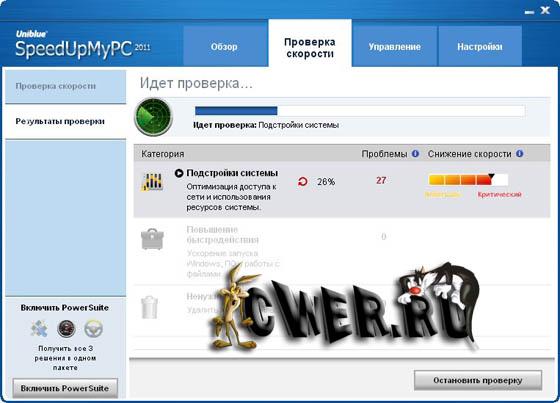Click the steering wheel PowerSuite icon
Screen dimensions: 560x403
[x=94, y=329]
